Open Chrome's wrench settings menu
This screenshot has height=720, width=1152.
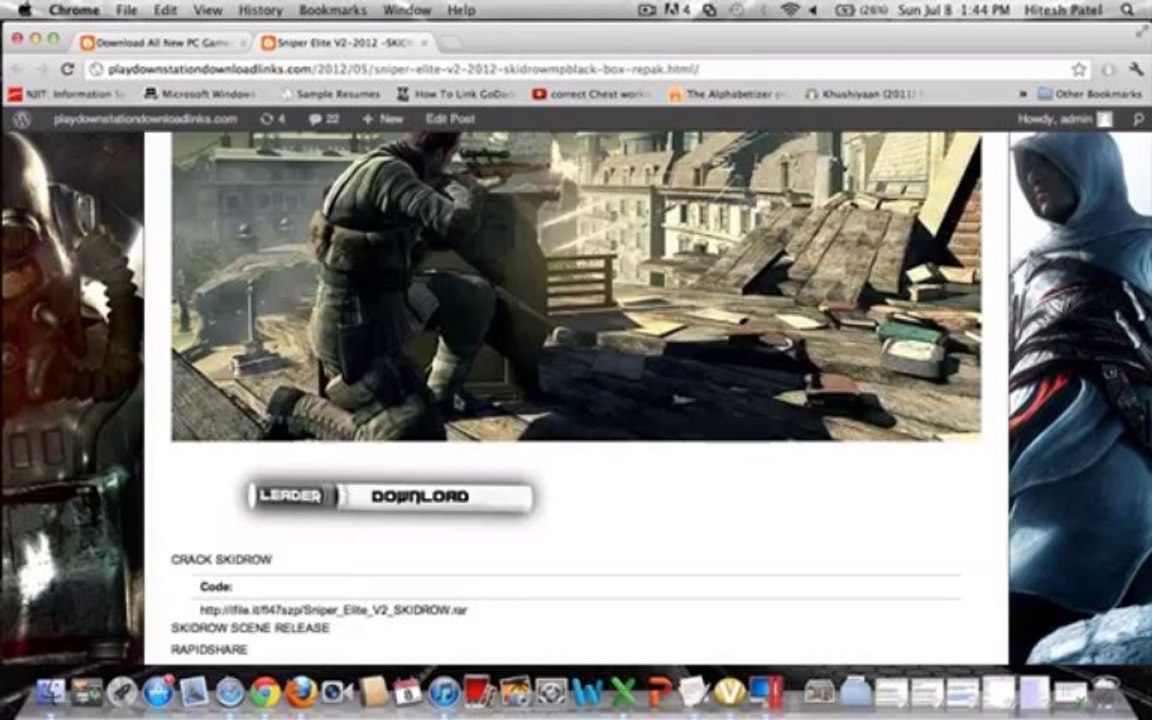[1136, 69]
